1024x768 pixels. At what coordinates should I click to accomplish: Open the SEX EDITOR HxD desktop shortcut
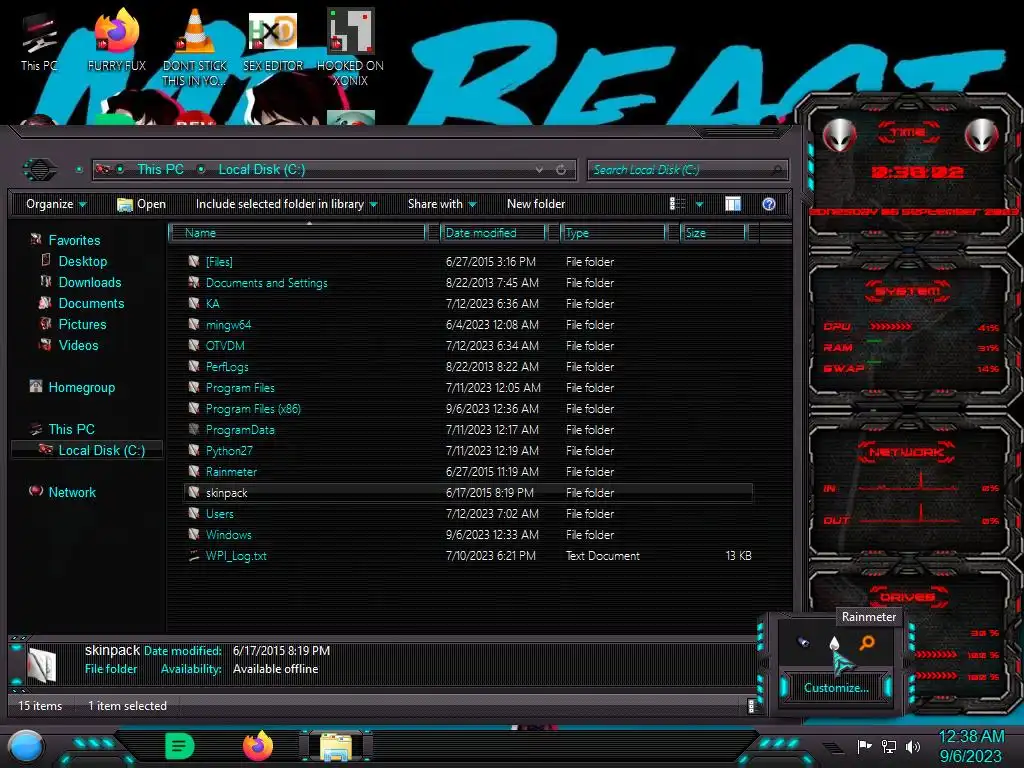[x=273, y=40]
